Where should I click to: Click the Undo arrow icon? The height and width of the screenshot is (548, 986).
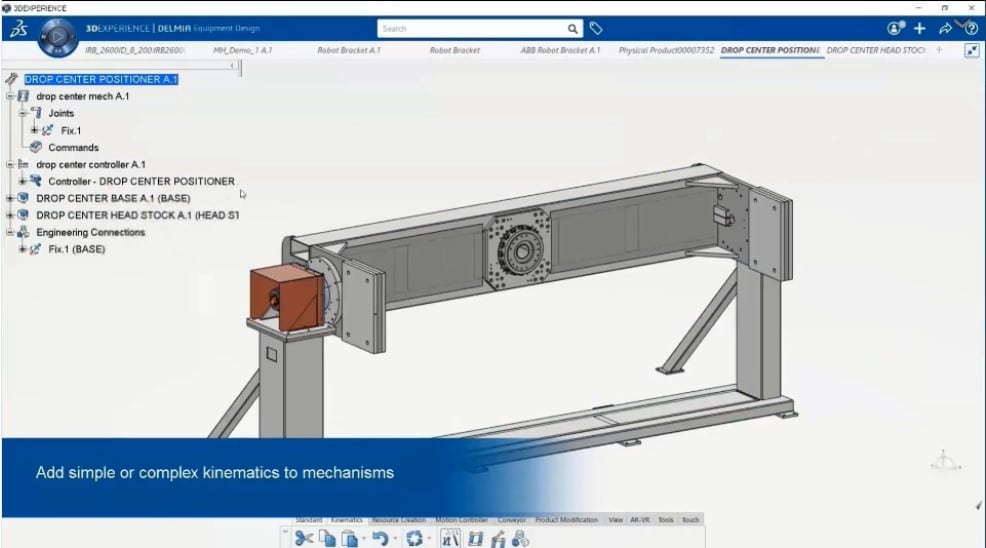[380, 539]
